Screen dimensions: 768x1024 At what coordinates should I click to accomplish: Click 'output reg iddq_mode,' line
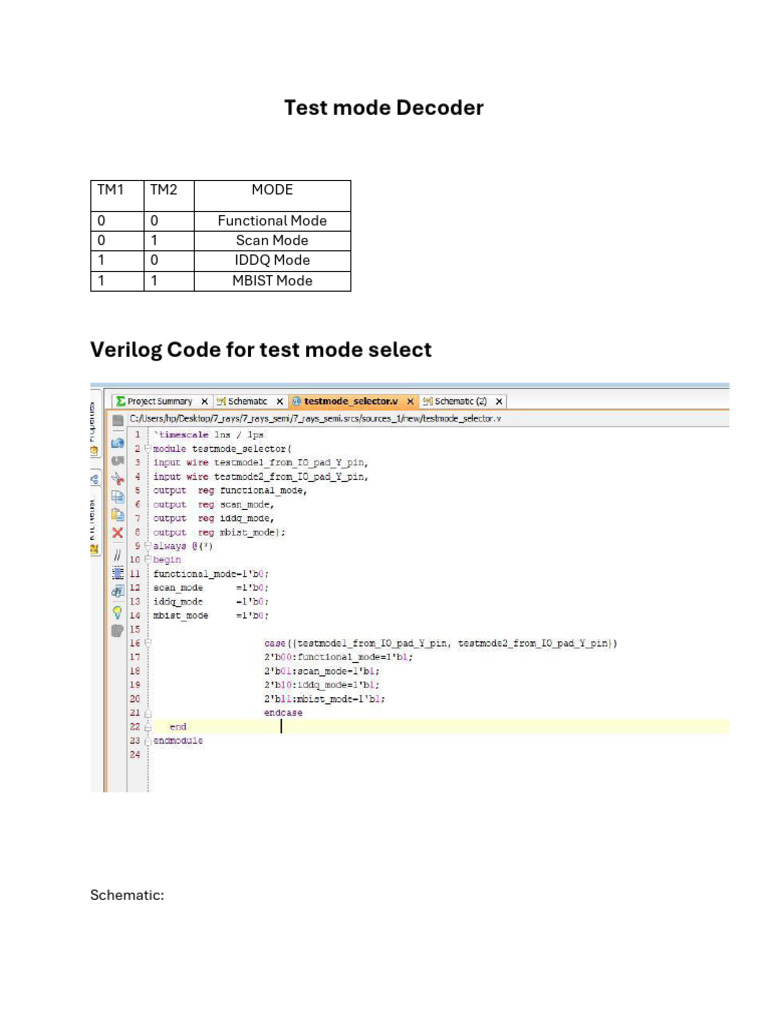(214, 519)
